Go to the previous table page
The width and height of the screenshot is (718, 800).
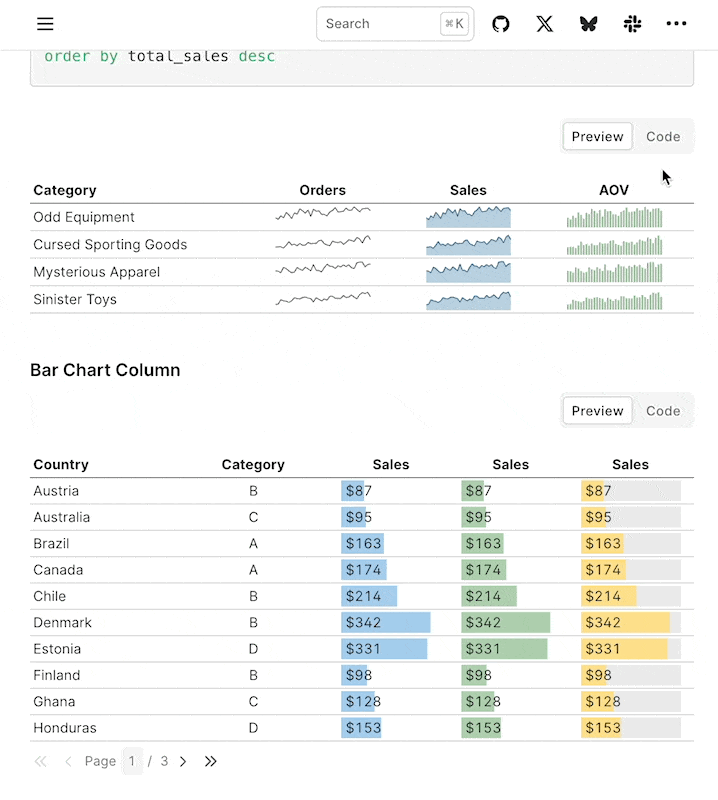pyautogui.click(x=68, y=761)
